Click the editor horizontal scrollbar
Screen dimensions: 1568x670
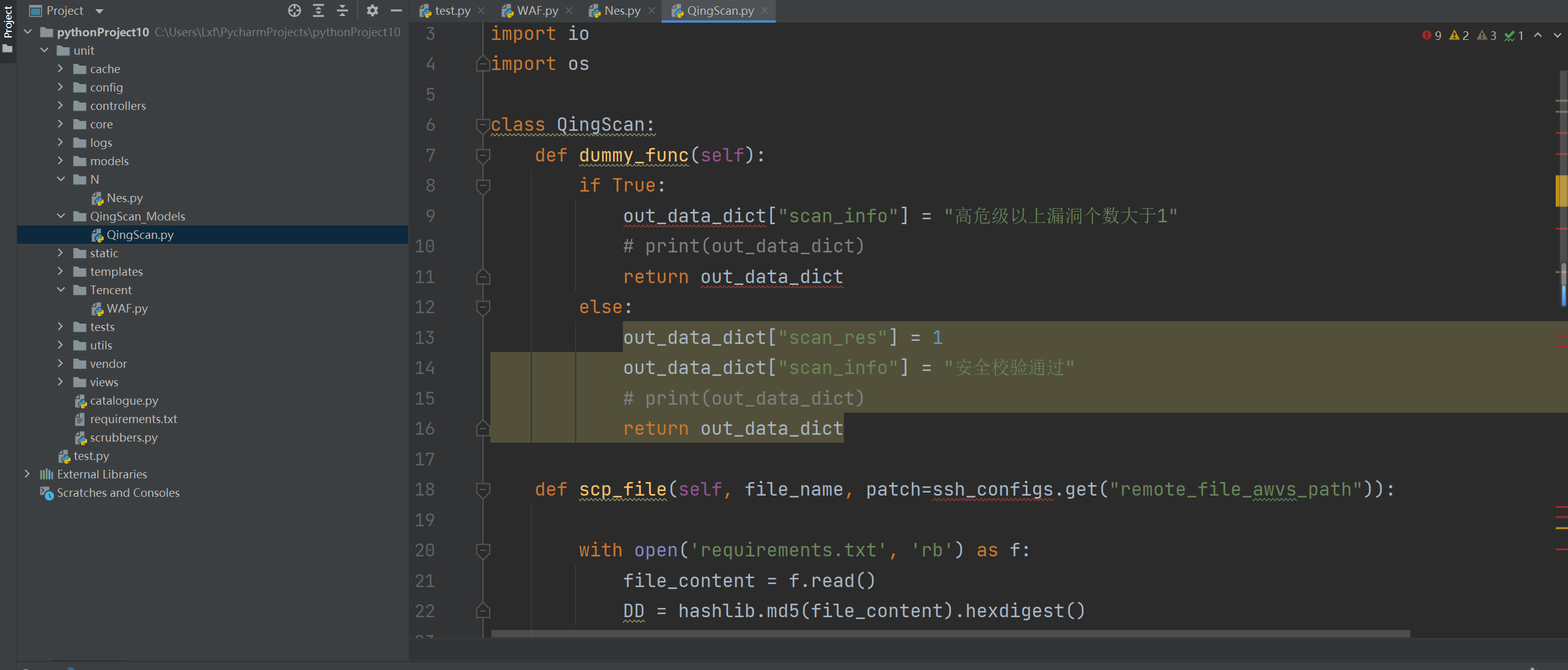(950, 633)
